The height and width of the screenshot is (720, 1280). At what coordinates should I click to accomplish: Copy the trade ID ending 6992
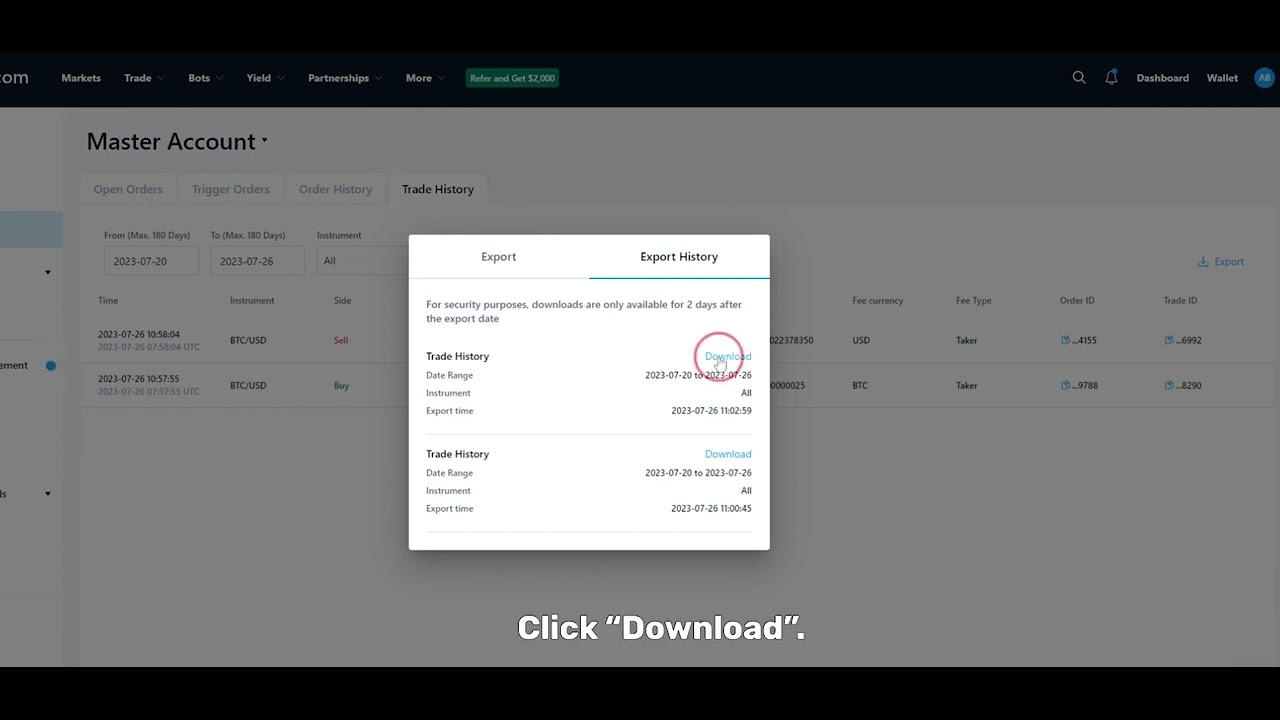[1169, 340]
